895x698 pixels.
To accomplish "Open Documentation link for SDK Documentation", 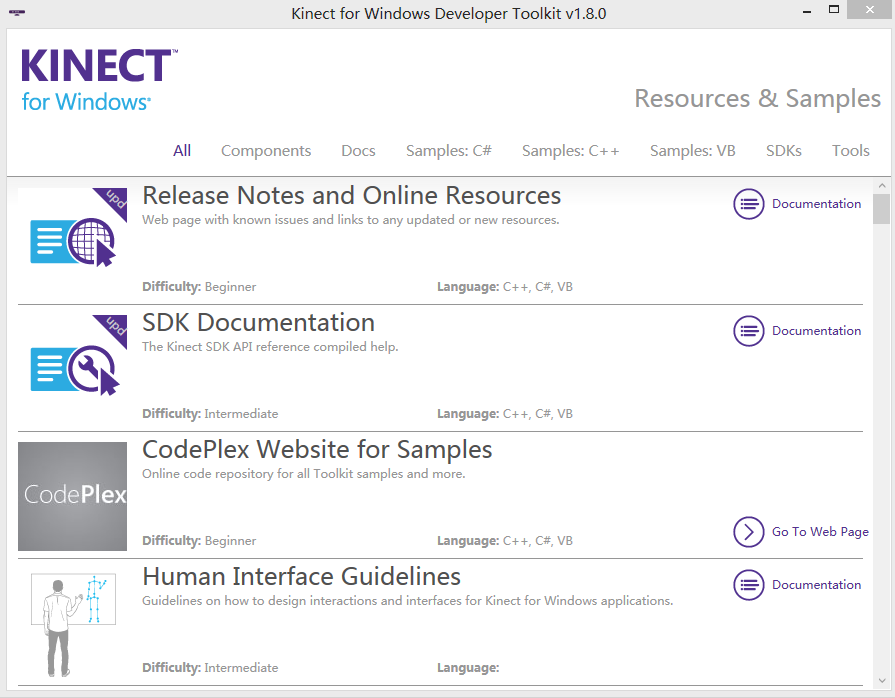I will [816, 331].
